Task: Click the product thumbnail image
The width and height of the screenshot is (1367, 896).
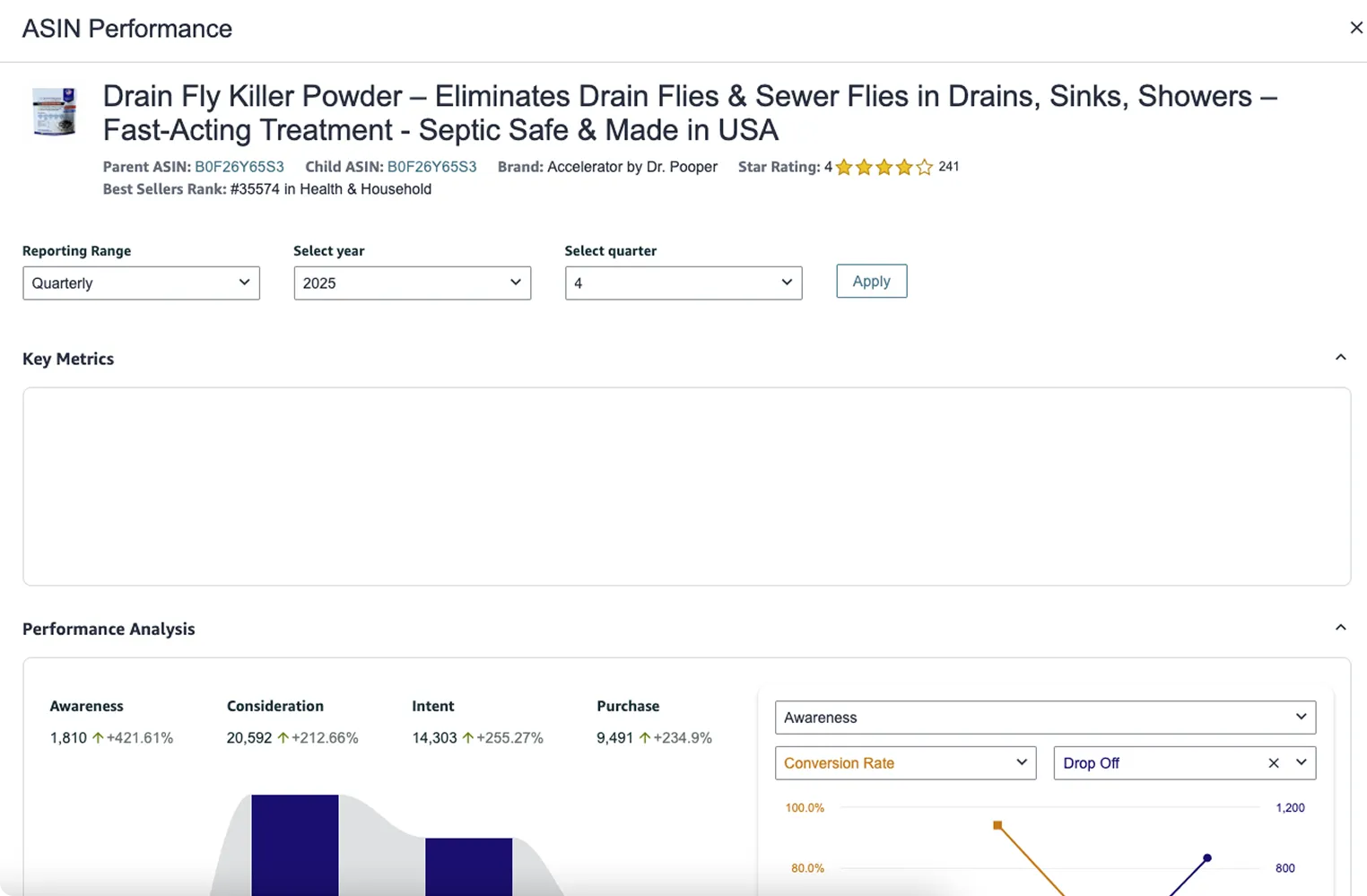Action: pos(54,112)
